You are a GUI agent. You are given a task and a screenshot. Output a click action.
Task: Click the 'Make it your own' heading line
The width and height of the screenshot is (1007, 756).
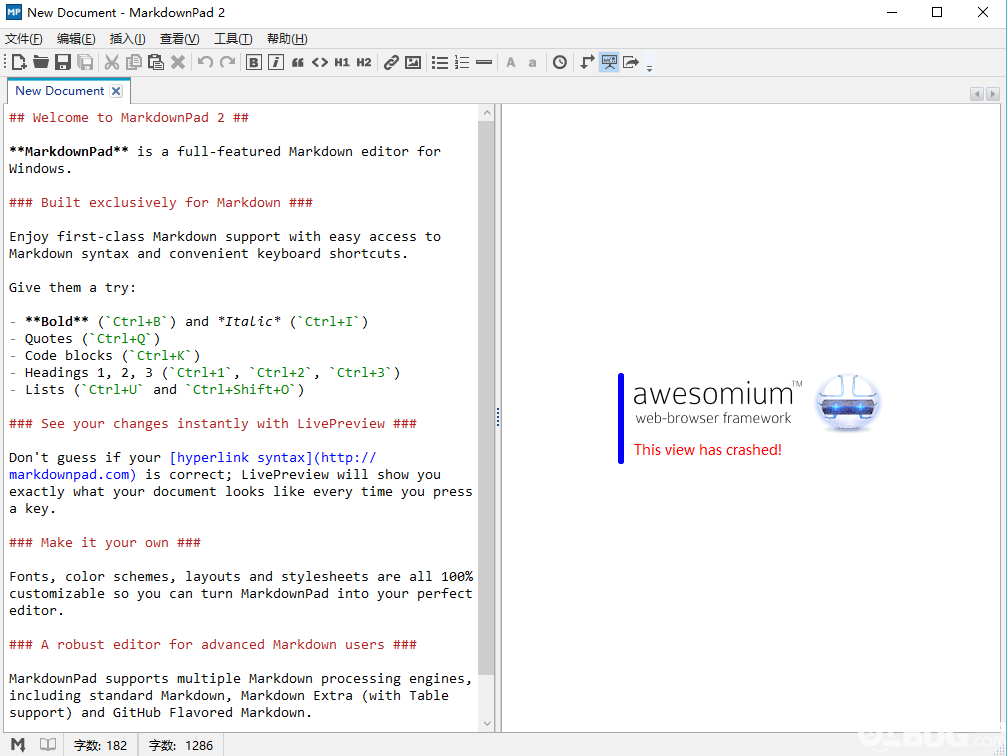pyautogui.click(x=105, y=542)
